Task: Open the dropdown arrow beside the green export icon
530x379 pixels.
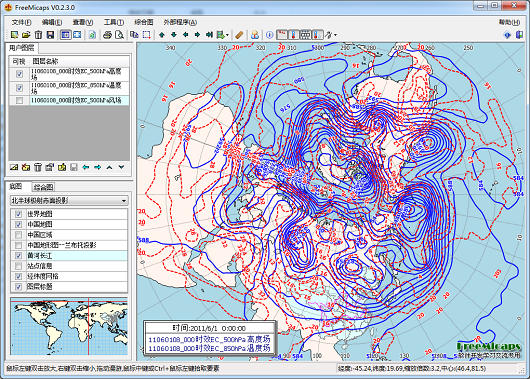Action: click(227, 35)
